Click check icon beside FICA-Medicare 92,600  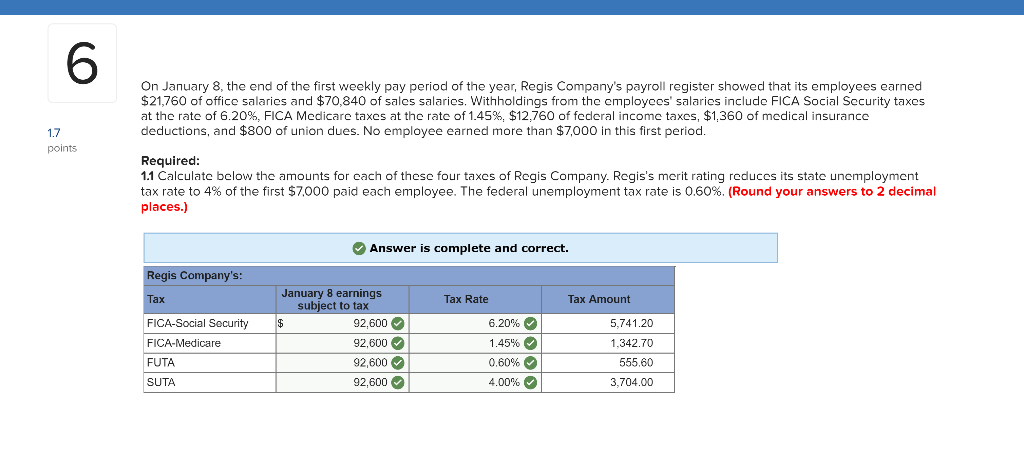[x=398, y=343]
